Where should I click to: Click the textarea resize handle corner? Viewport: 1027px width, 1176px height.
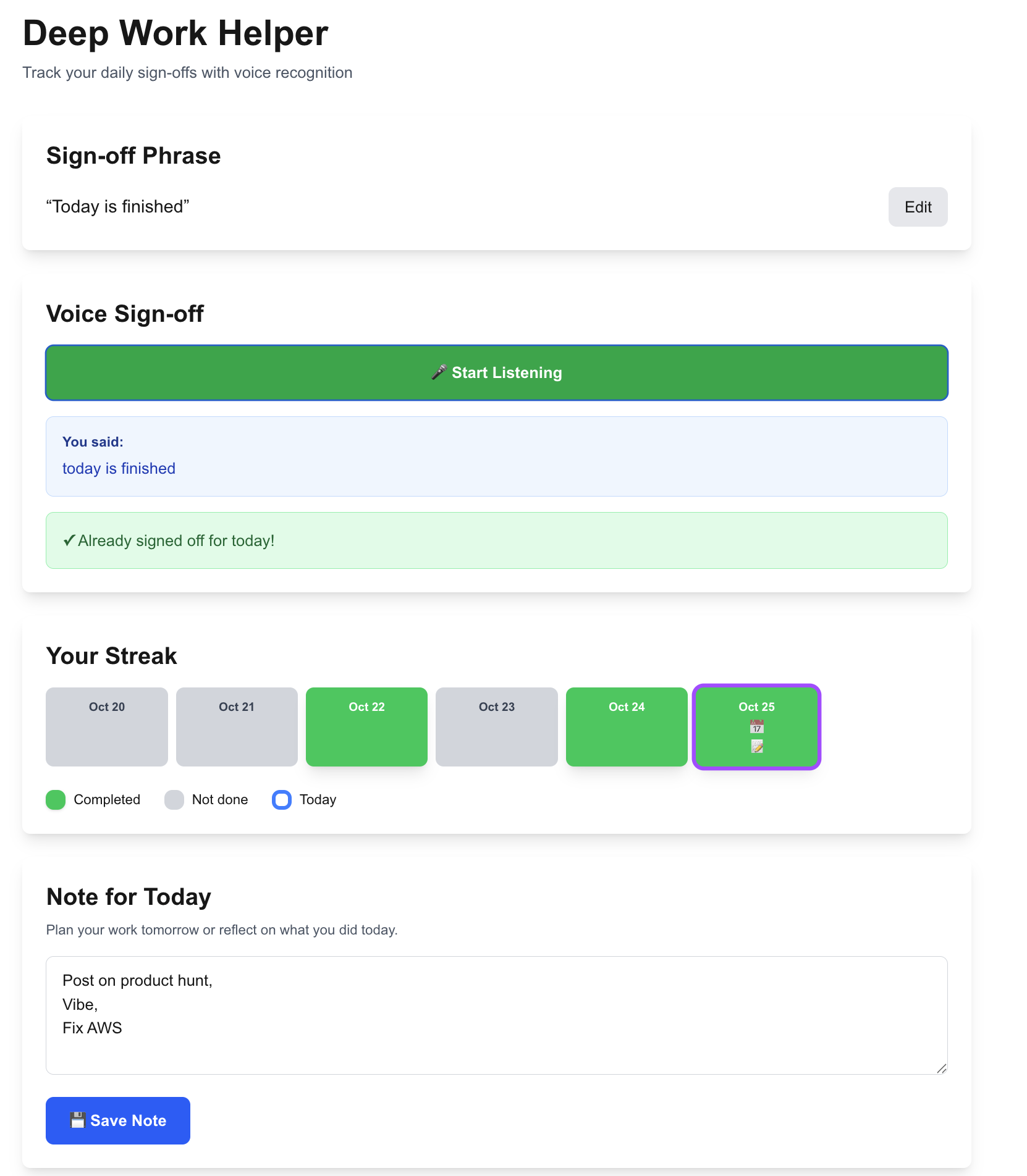(x=941, y=1068)
